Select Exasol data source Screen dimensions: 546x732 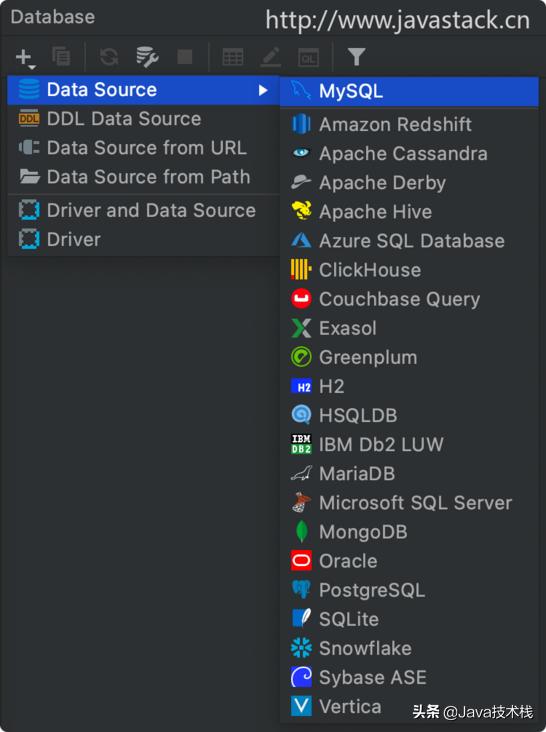409,328
